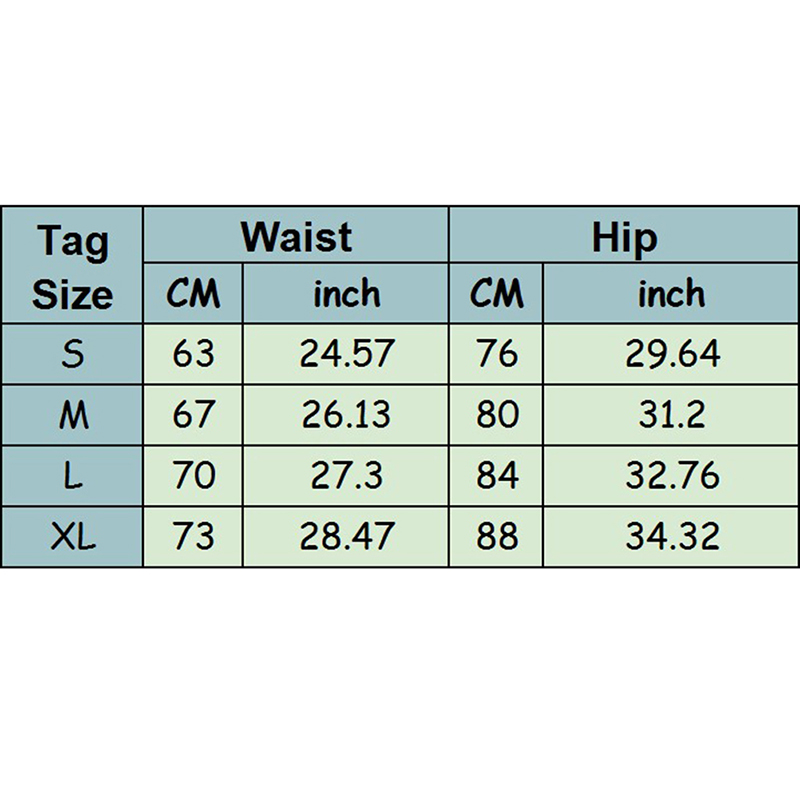
Task: Click the L size row label
Action: [x=72, y=476]
